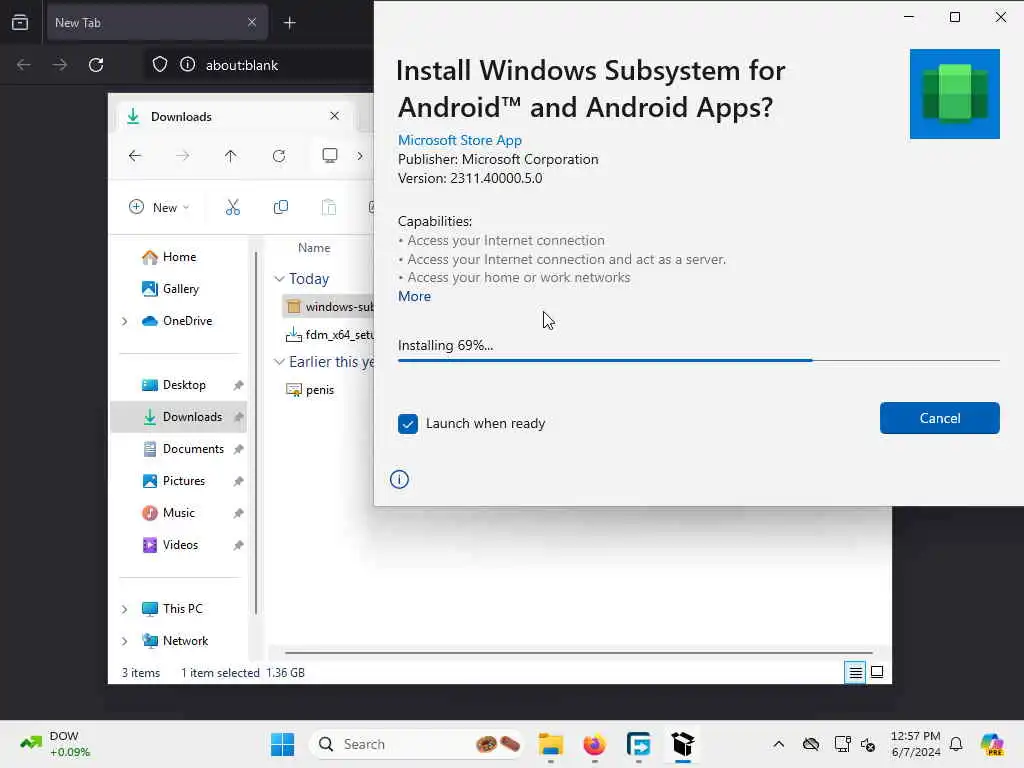The image size is (1024, 768).
Task: Click the blue download manager taskbar icon
Action: pyautogui.click(x=638, y=744)
